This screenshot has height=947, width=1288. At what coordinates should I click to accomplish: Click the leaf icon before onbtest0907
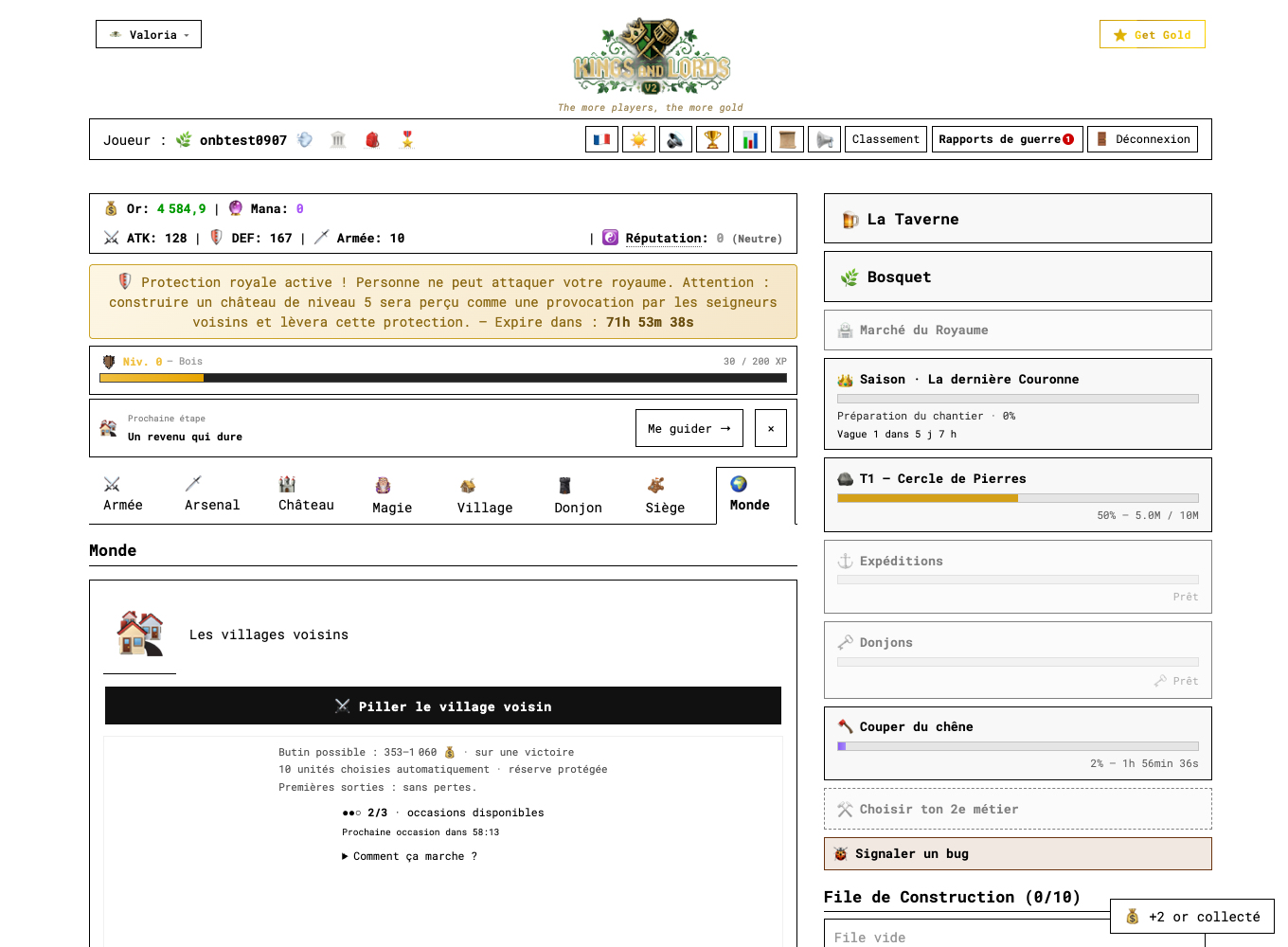[184, 140]
